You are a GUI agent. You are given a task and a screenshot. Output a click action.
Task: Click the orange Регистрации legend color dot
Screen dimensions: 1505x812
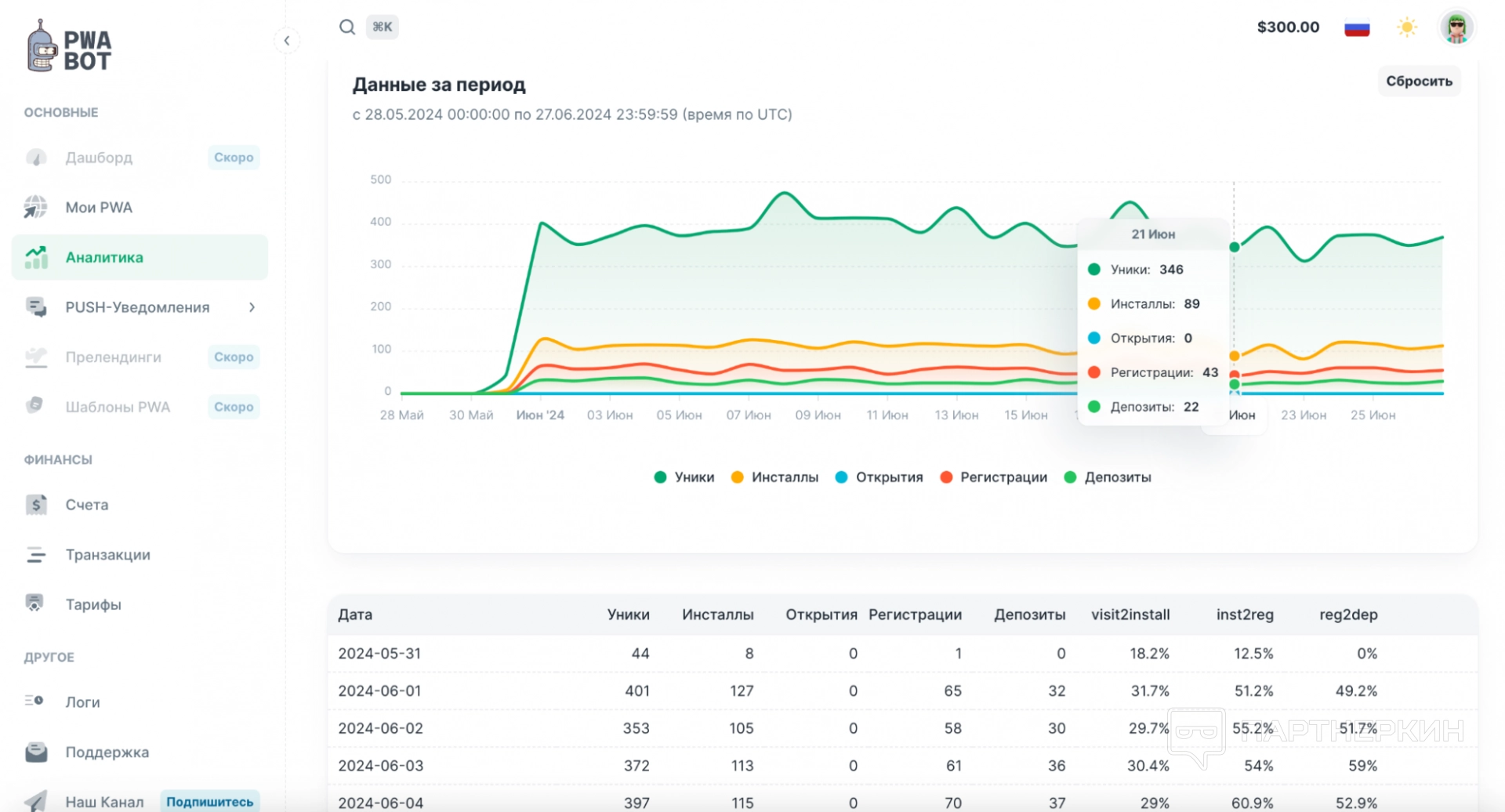946,477
